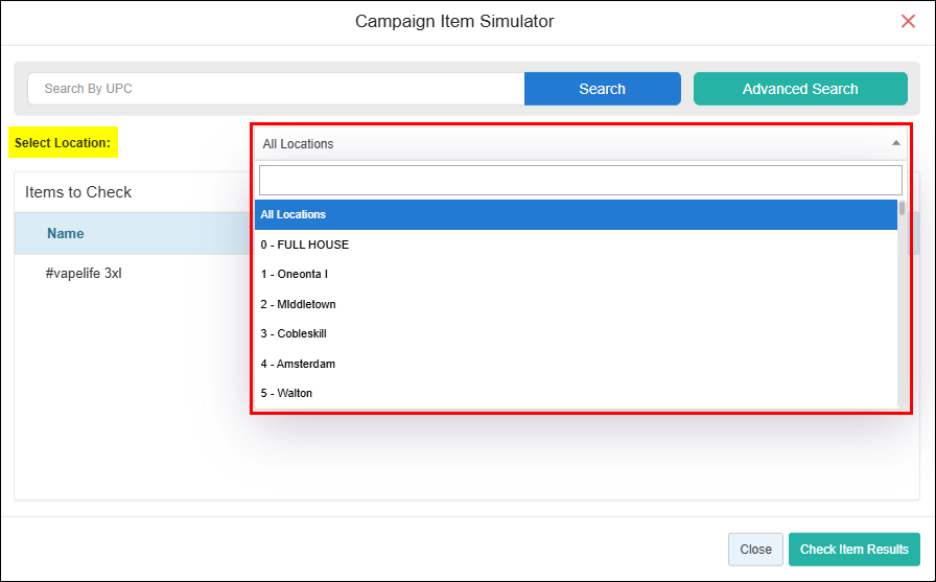Click the location list scrollbar

click(x=902, y=300)
